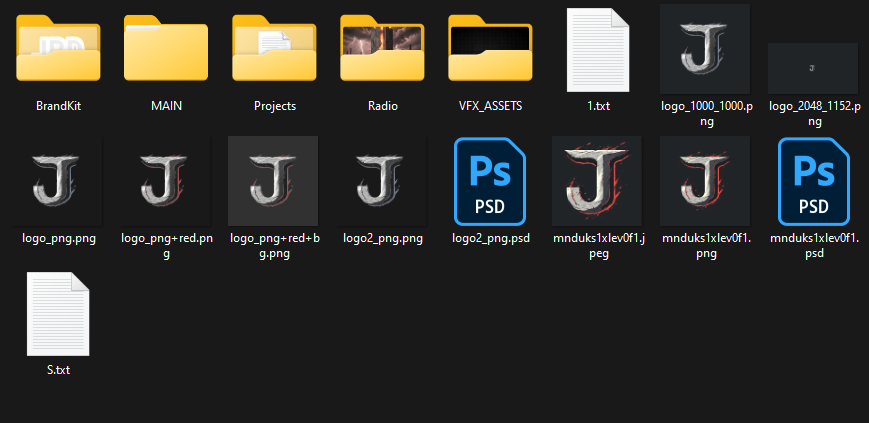Click the Projects folder name
Screen dimensions: 869x423
(275, 106)
